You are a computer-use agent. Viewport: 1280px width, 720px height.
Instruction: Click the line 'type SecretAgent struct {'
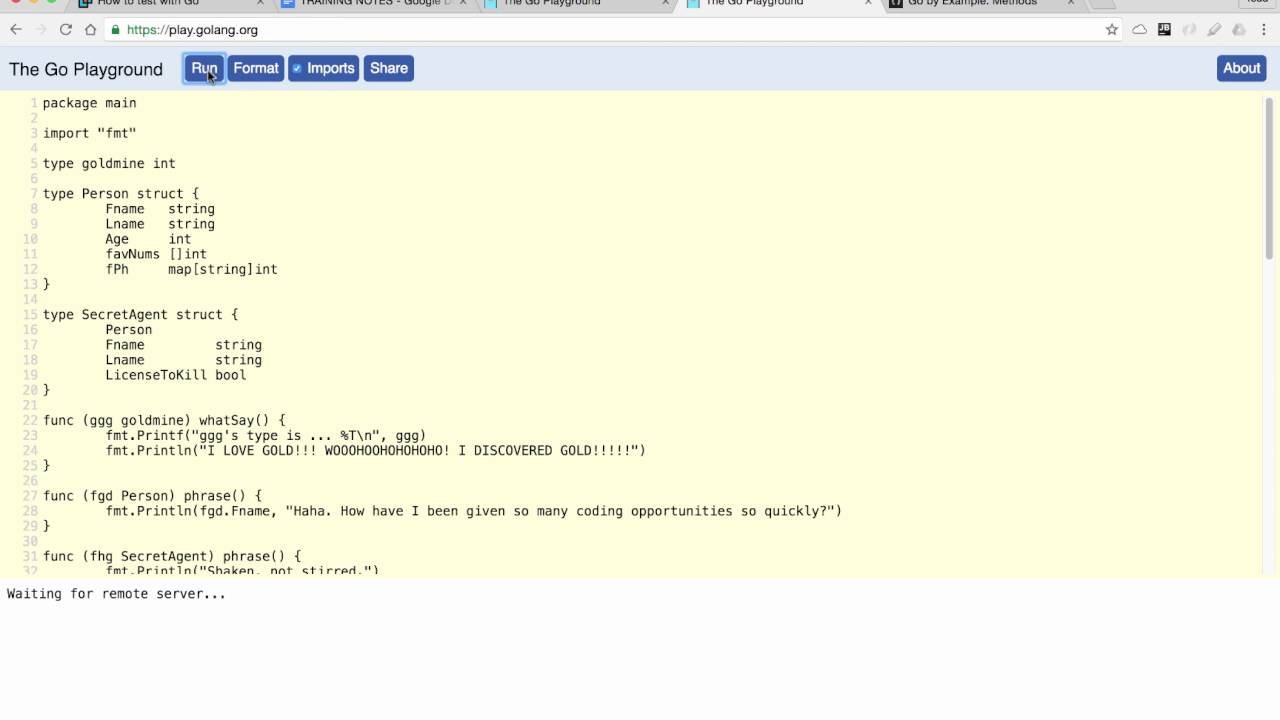pos(141,314)
